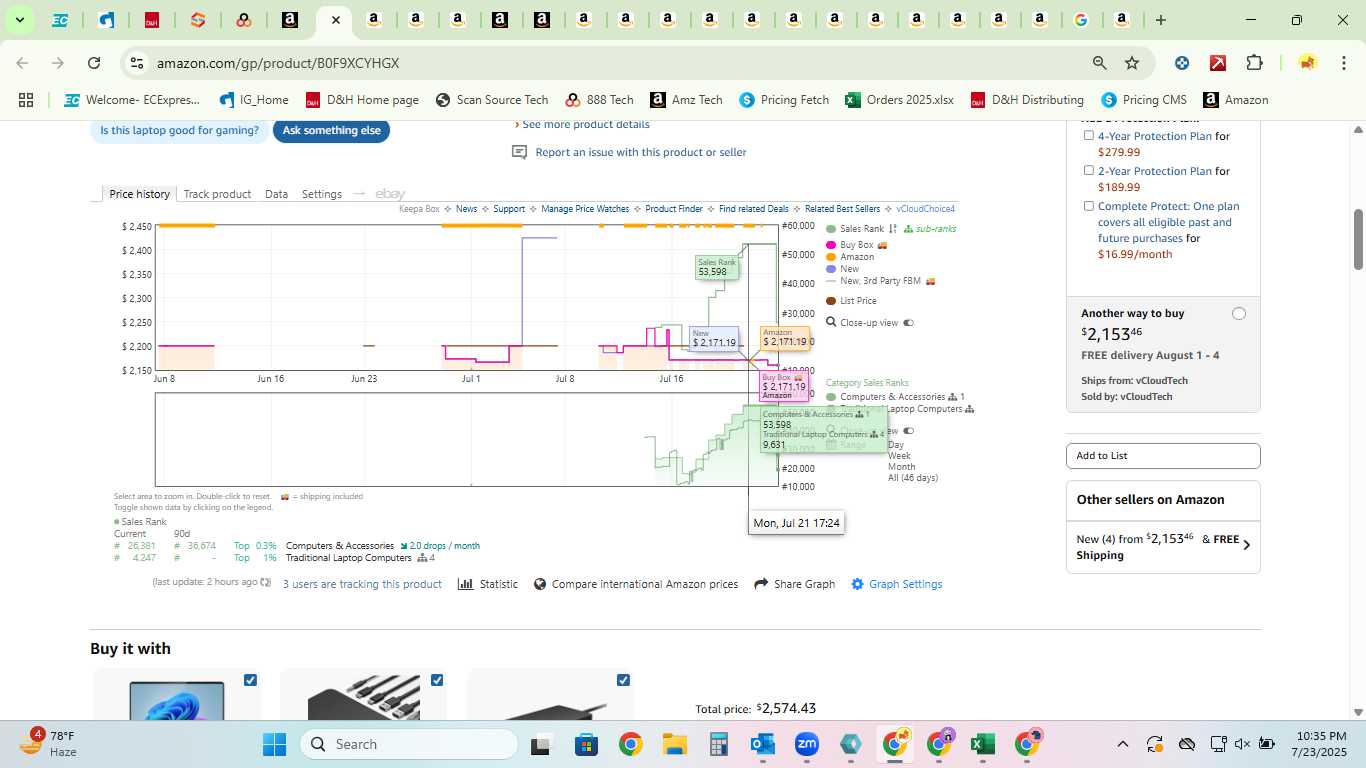
Task: Go back to the previous page
Action: click(22, 63)
